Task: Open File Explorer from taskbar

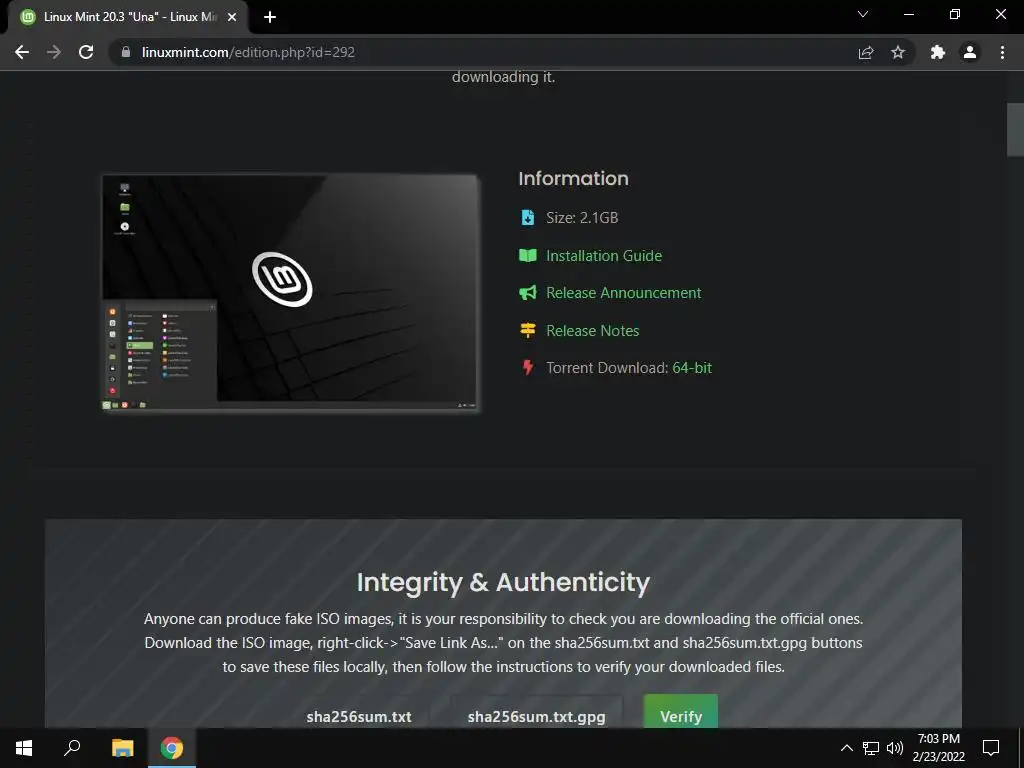Action: [x=122, y=748]
